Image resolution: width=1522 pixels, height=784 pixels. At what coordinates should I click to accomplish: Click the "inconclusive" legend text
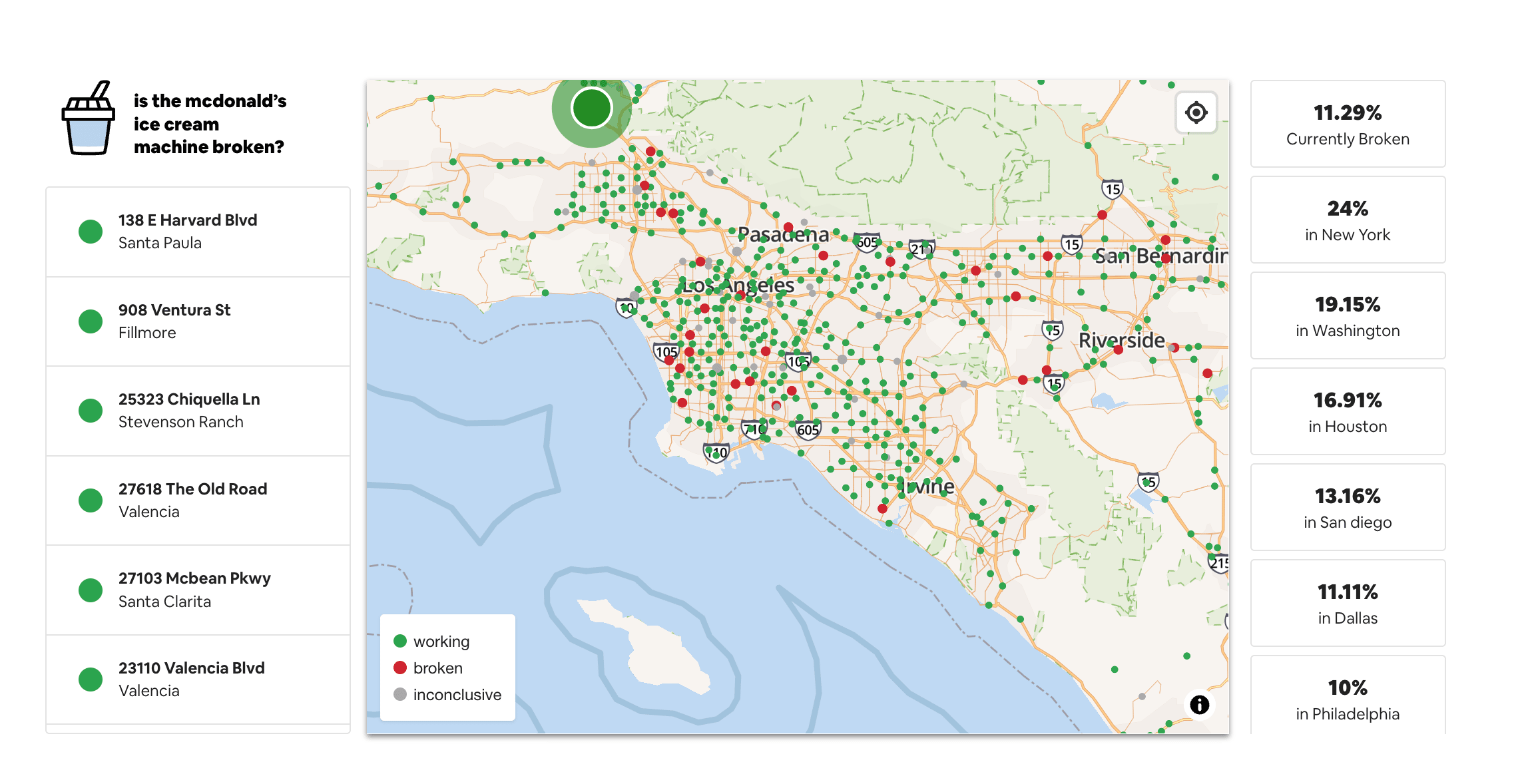(457, 694)
